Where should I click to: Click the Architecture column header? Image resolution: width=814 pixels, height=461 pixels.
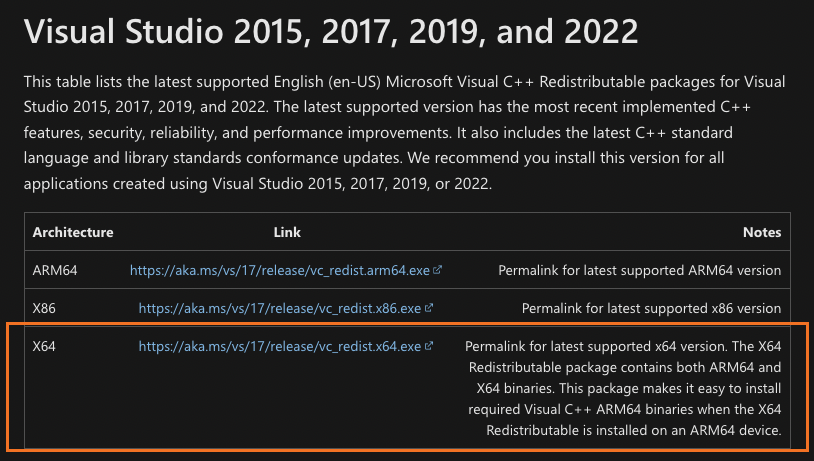click(73, 232)
